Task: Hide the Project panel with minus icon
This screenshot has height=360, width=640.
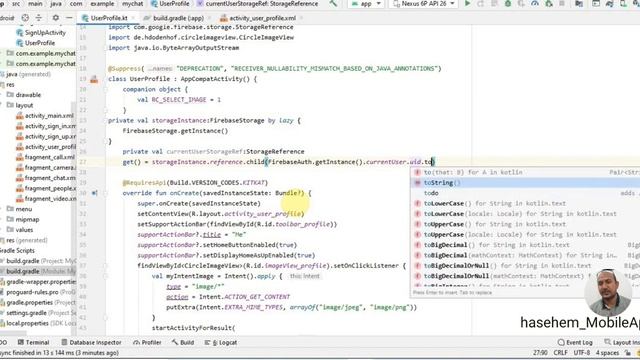Action: coord(69,18)
